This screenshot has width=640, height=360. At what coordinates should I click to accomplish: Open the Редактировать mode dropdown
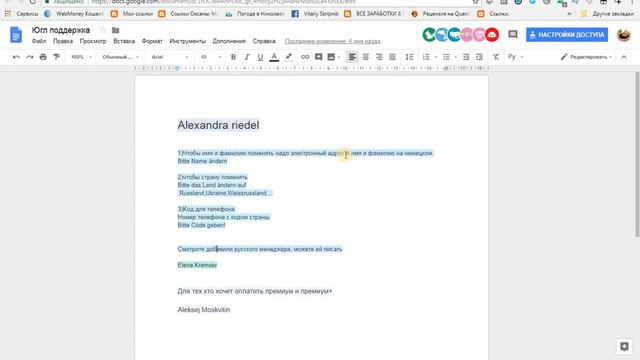[x=587, y=57]
